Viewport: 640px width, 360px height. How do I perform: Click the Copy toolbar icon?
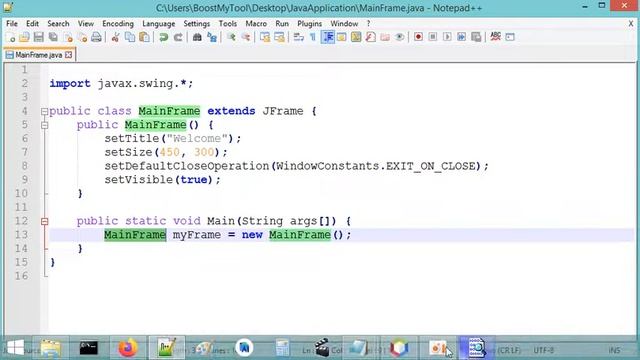pos(130,37)
